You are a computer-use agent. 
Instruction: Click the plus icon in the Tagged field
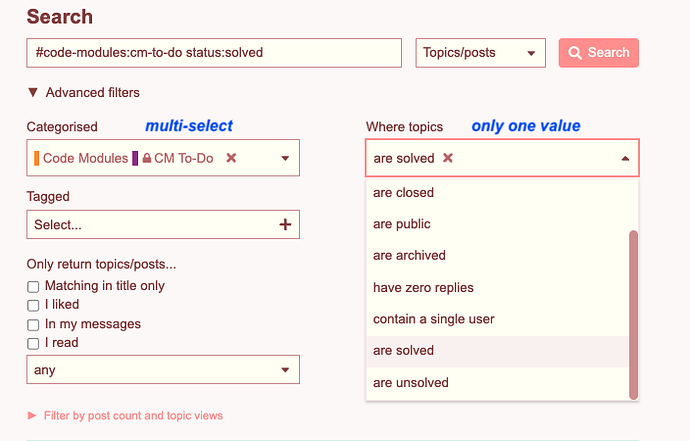285,224
